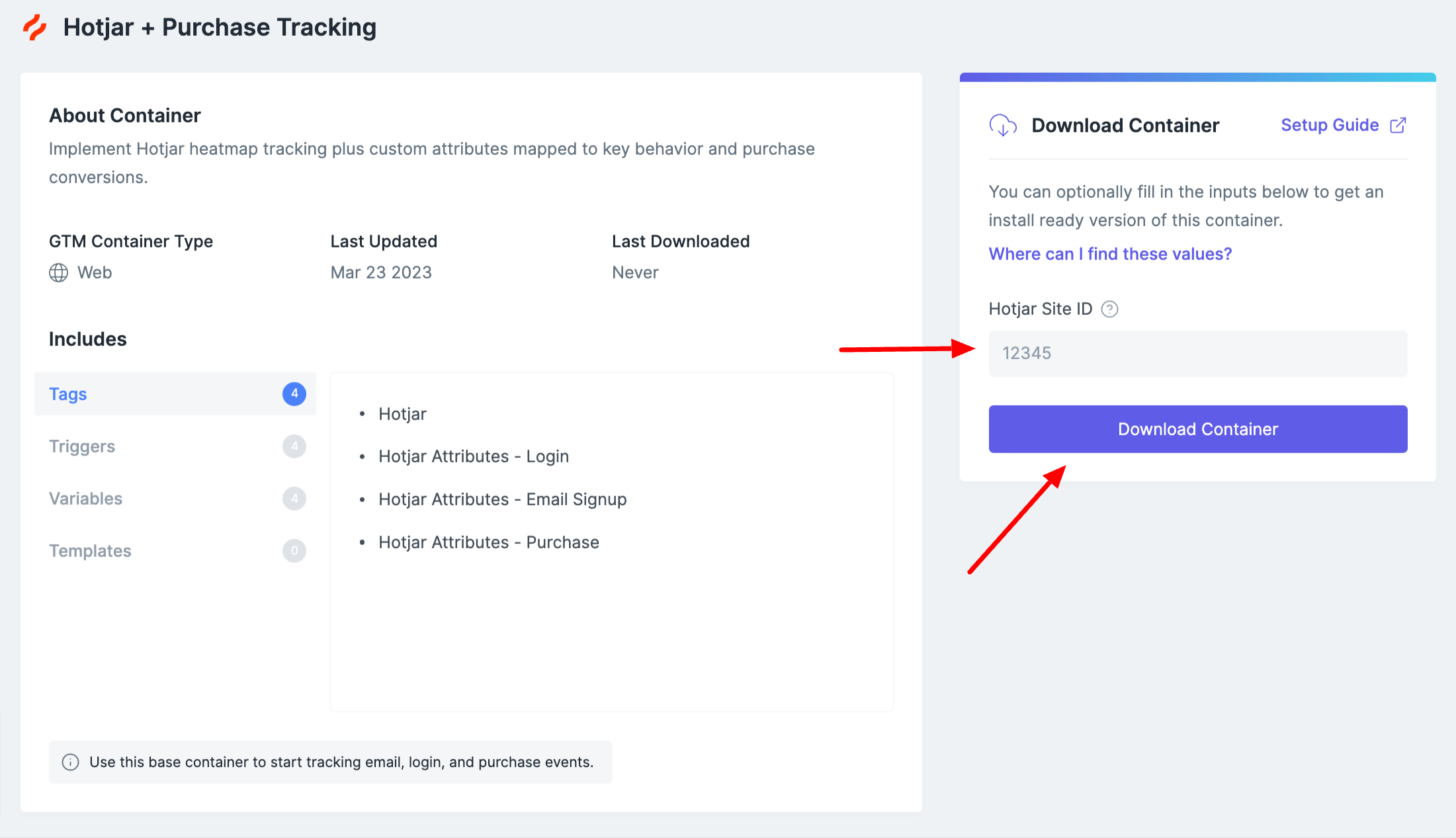The image size is (1456, 838).
Task: Click the Hotjar Site ID help icon
Action: (x=1109, y=309)
